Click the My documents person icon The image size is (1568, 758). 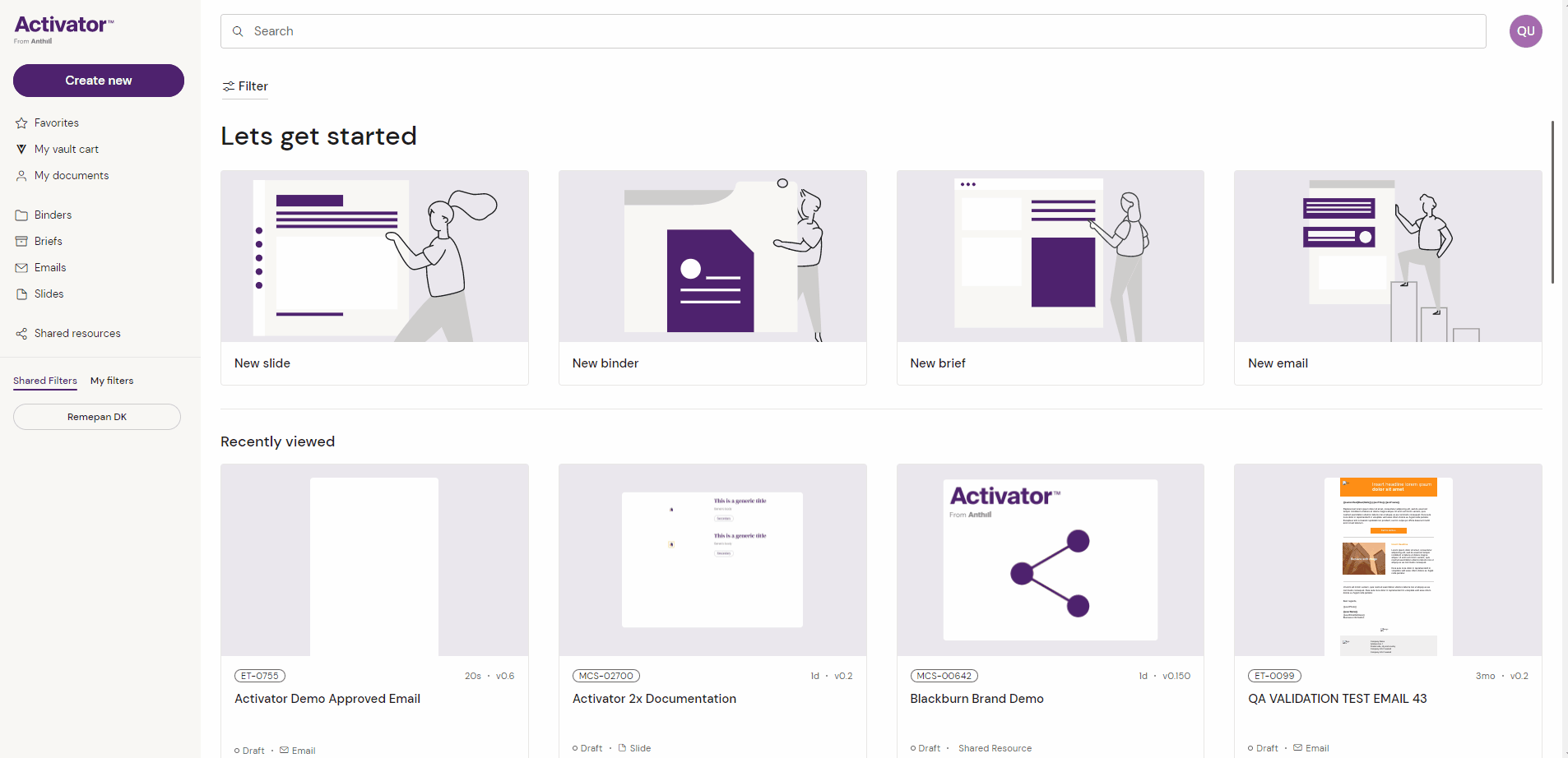(21, 176)
